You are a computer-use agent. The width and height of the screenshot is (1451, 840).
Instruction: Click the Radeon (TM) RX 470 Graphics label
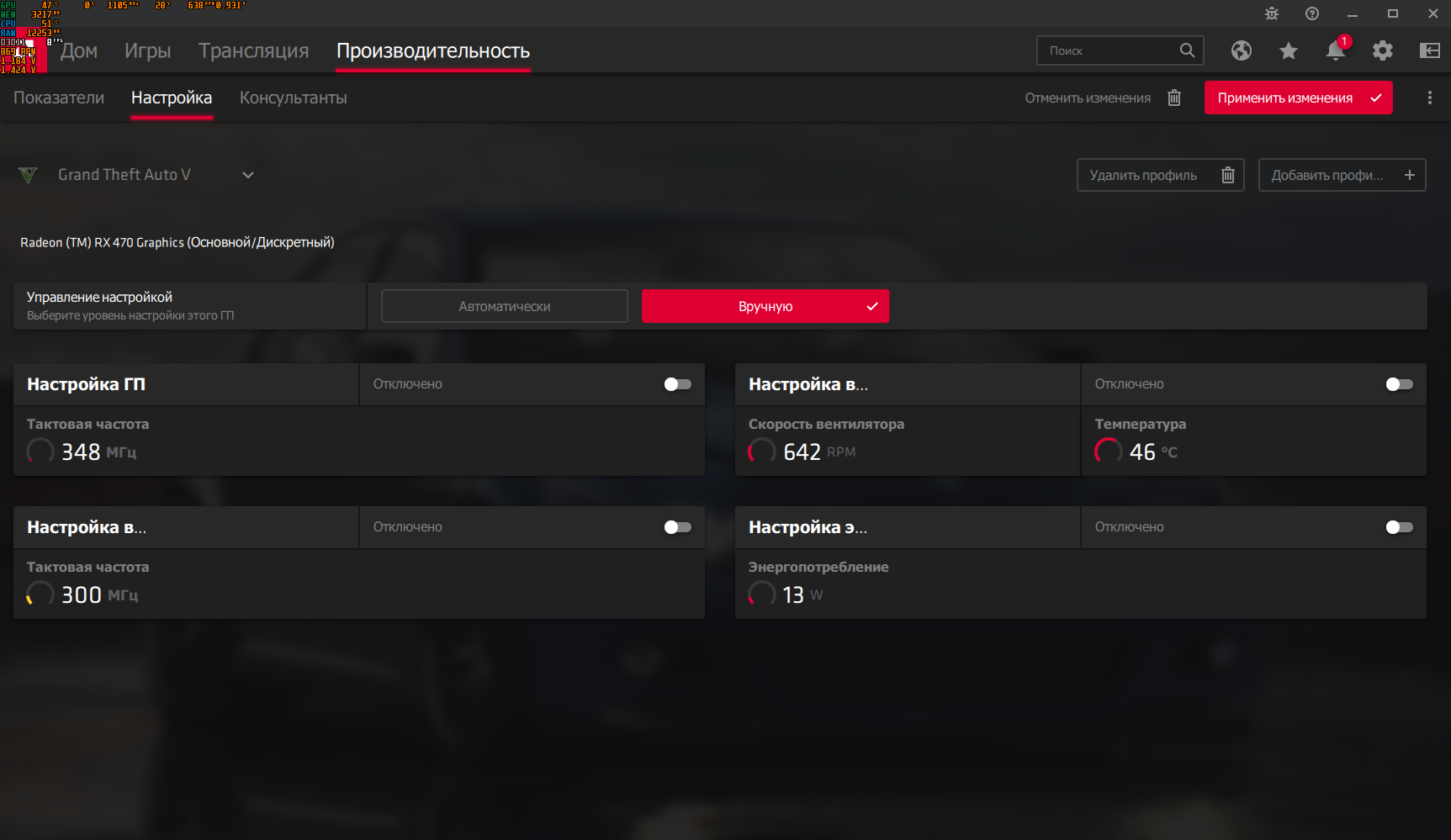pyautogui.click(x=177, y=242)
